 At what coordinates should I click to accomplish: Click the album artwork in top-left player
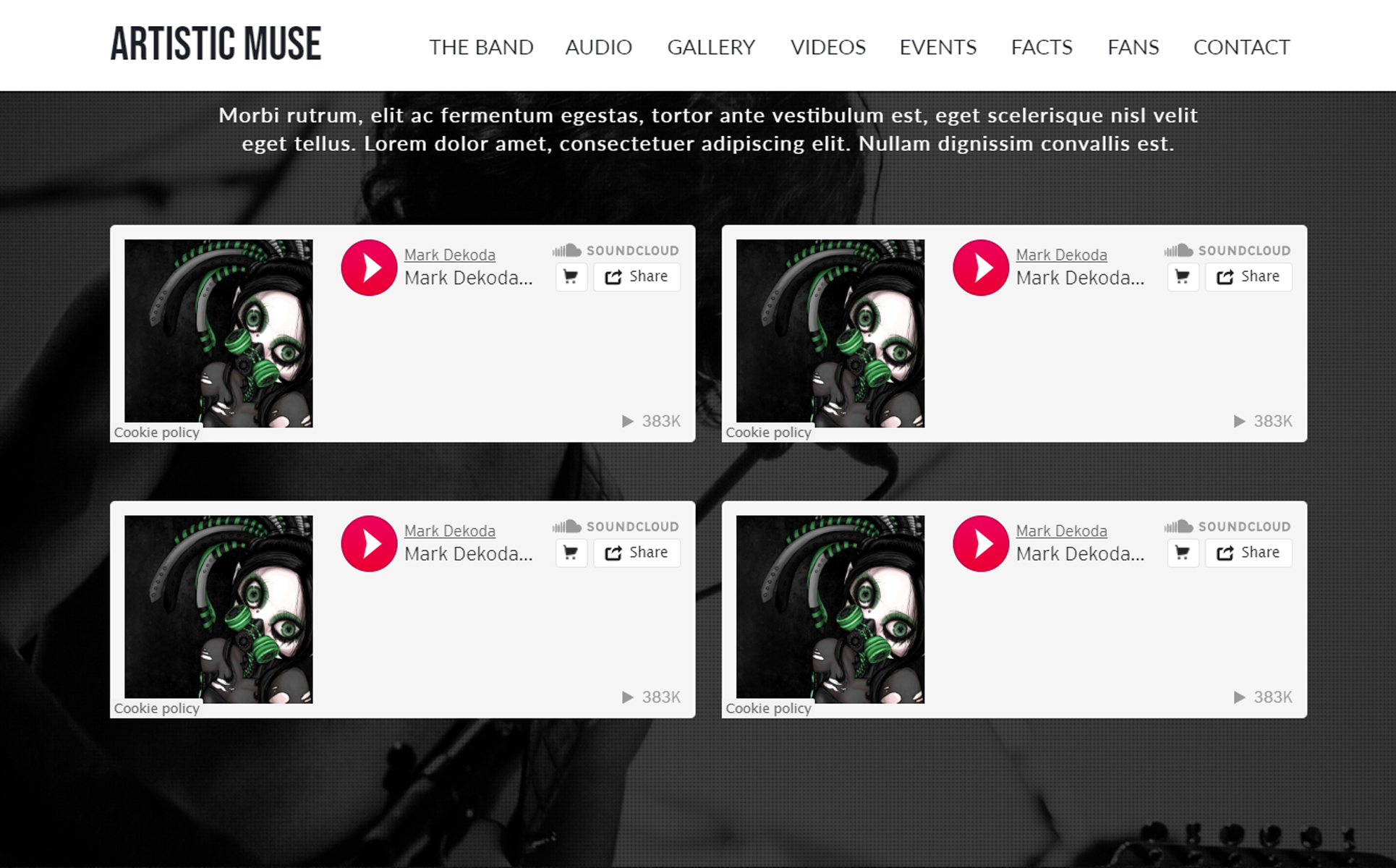(218, 333)
